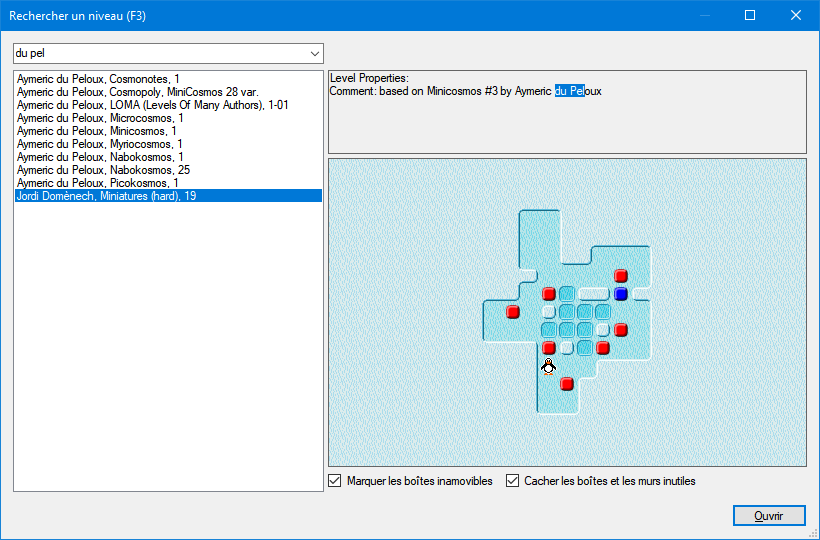This screenshot has height=540, width=820.
Task: Click the Level Properties comment text area
Action: pyautogui.click(x=567, y=112)
